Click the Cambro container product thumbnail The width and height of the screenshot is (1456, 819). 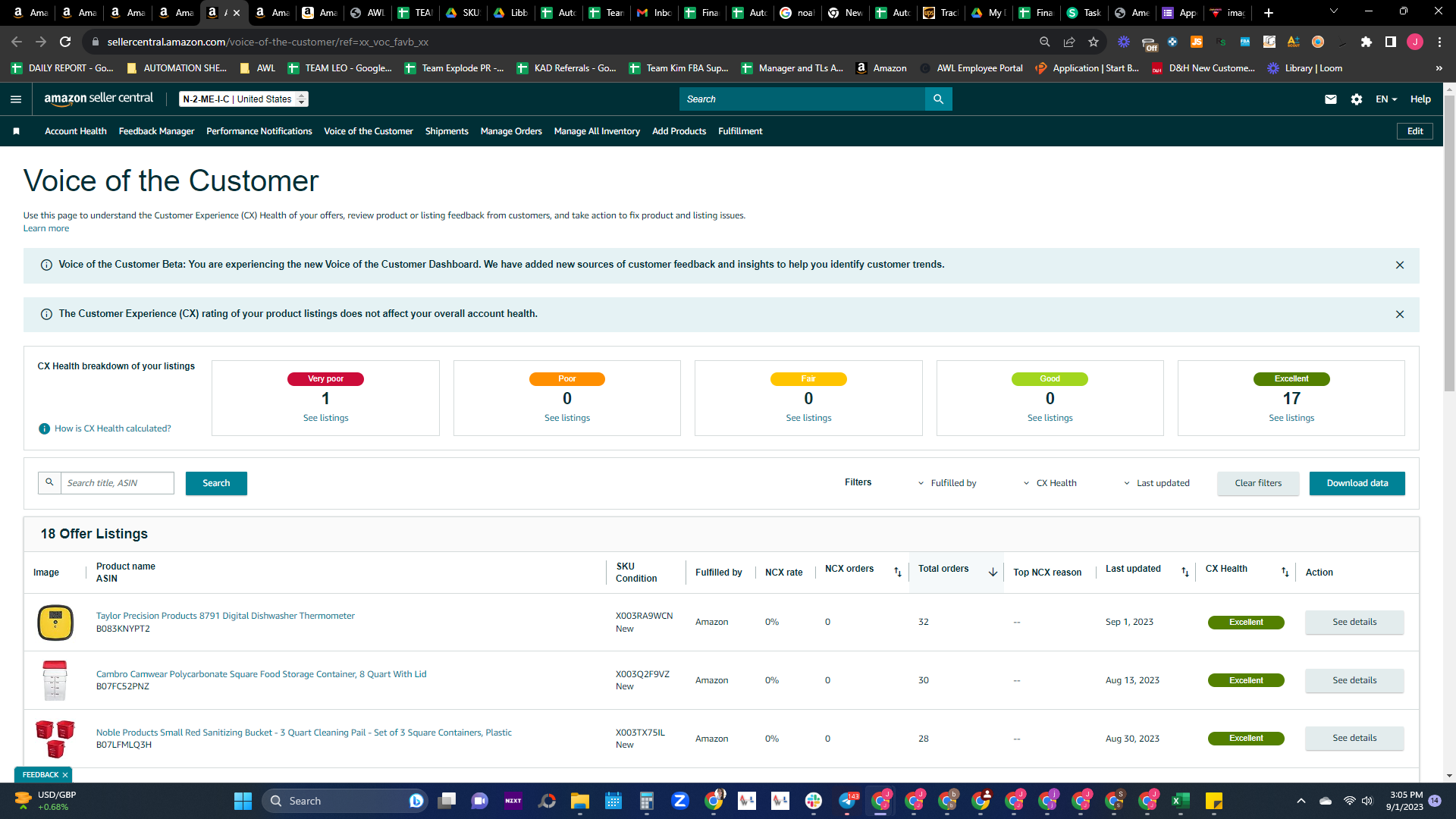point(55,681)
